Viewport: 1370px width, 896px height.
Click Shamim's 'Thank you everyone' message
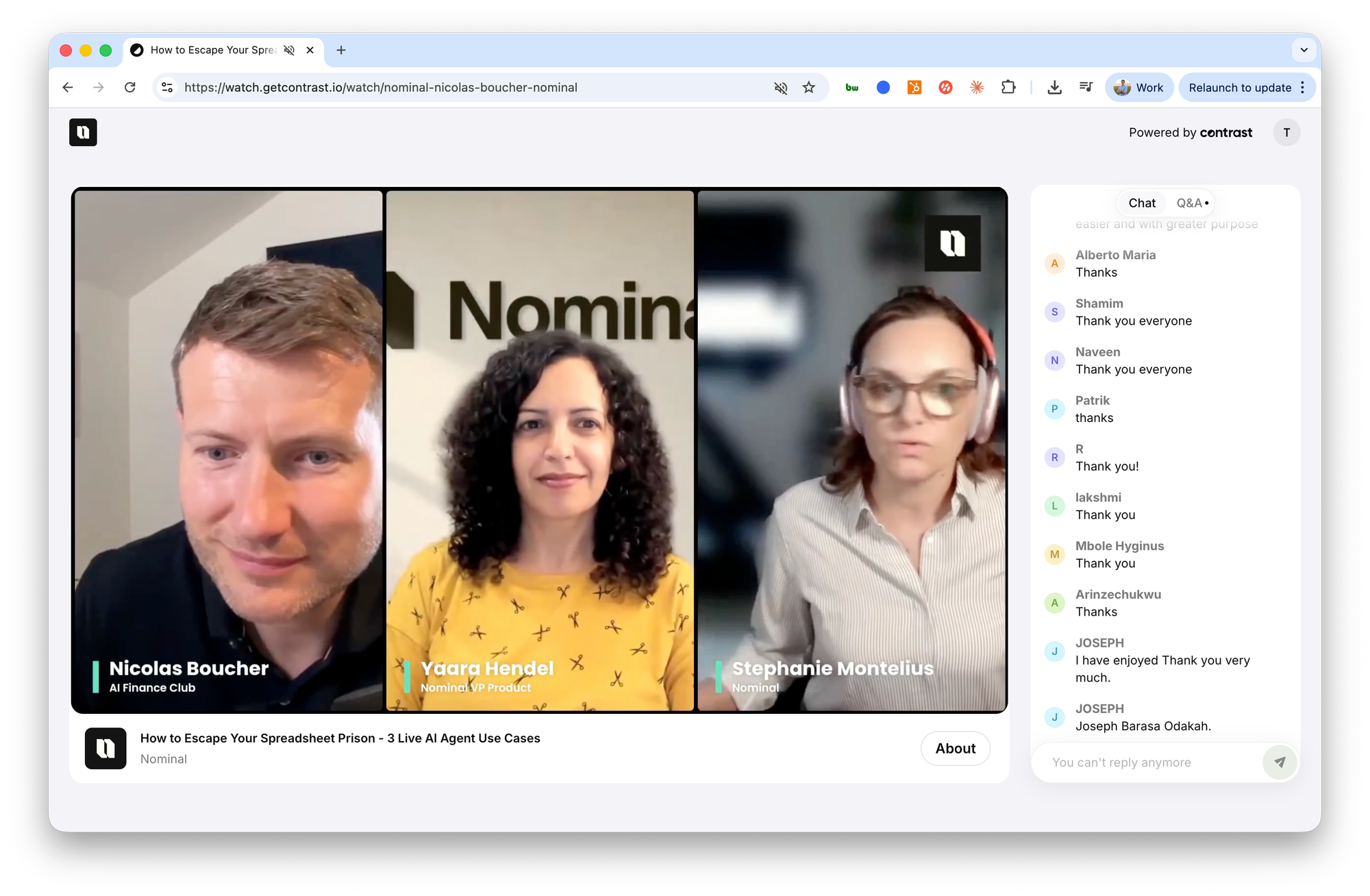1133,321
